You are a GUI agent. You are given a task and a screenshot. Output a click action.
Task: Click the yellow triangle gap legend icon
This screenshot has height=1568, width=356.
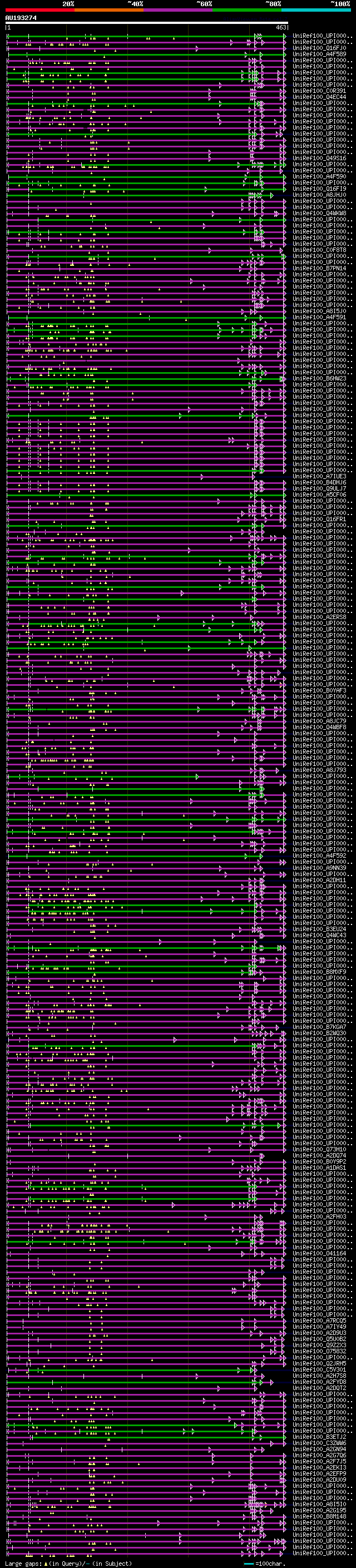coord(46,1564)
